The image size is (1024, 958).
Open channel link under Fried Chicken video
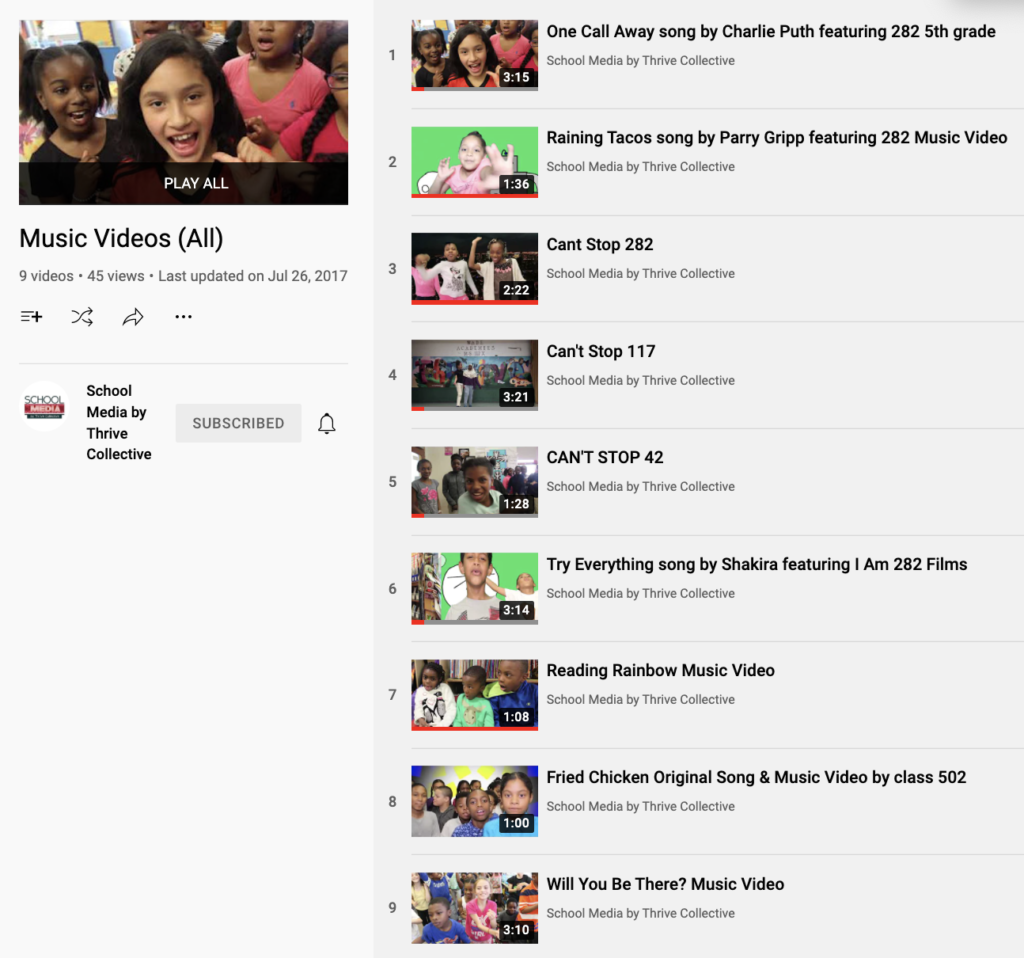(x=641, y=806)
